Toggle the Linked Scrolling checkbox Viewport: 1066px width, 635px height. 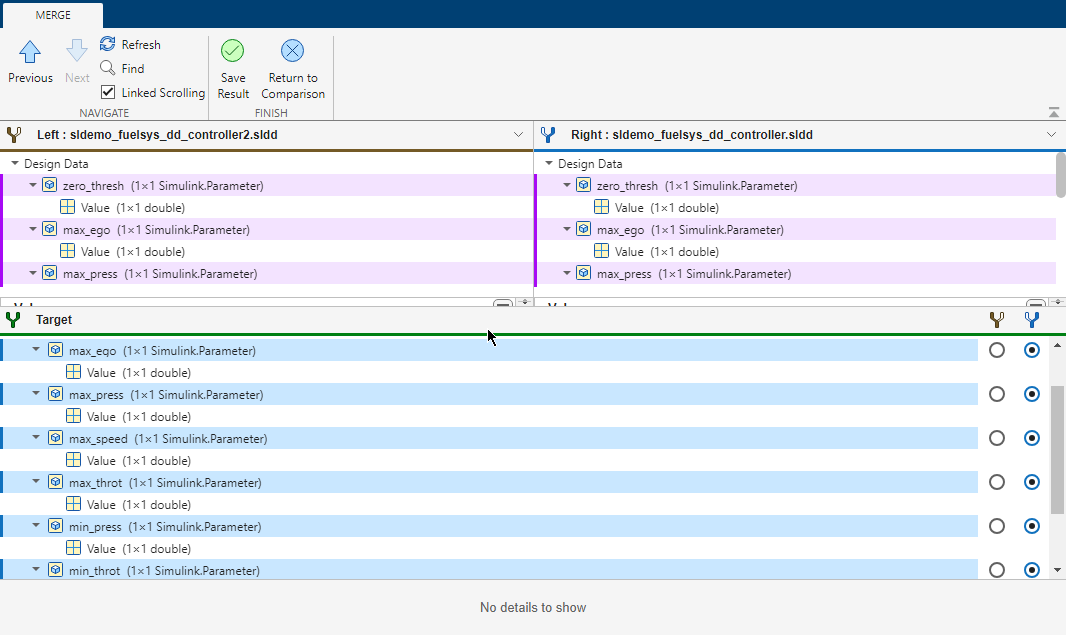pos(108,92)
